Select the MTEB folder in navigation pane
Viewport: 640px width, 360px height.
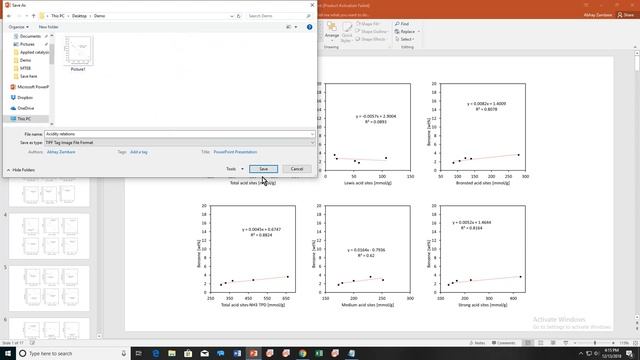point(25,68)
